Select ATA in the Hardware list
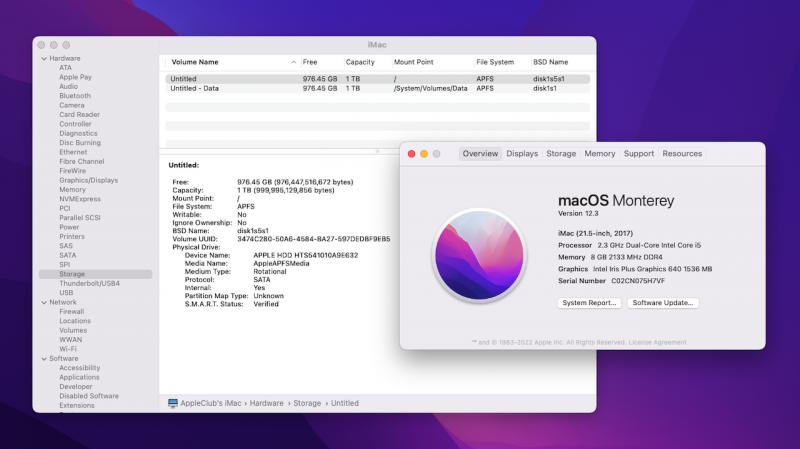Viewport: 800px width, 449px height. [x=65, y=68]
